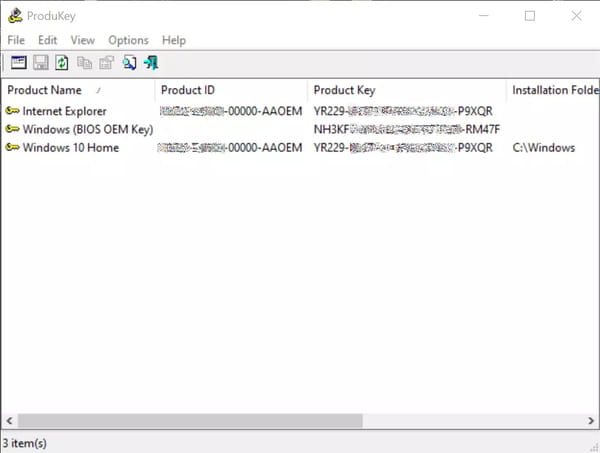Sort by the Product ID column header
600x453 pixels.
pyautogui.click(x=231, y=90)
